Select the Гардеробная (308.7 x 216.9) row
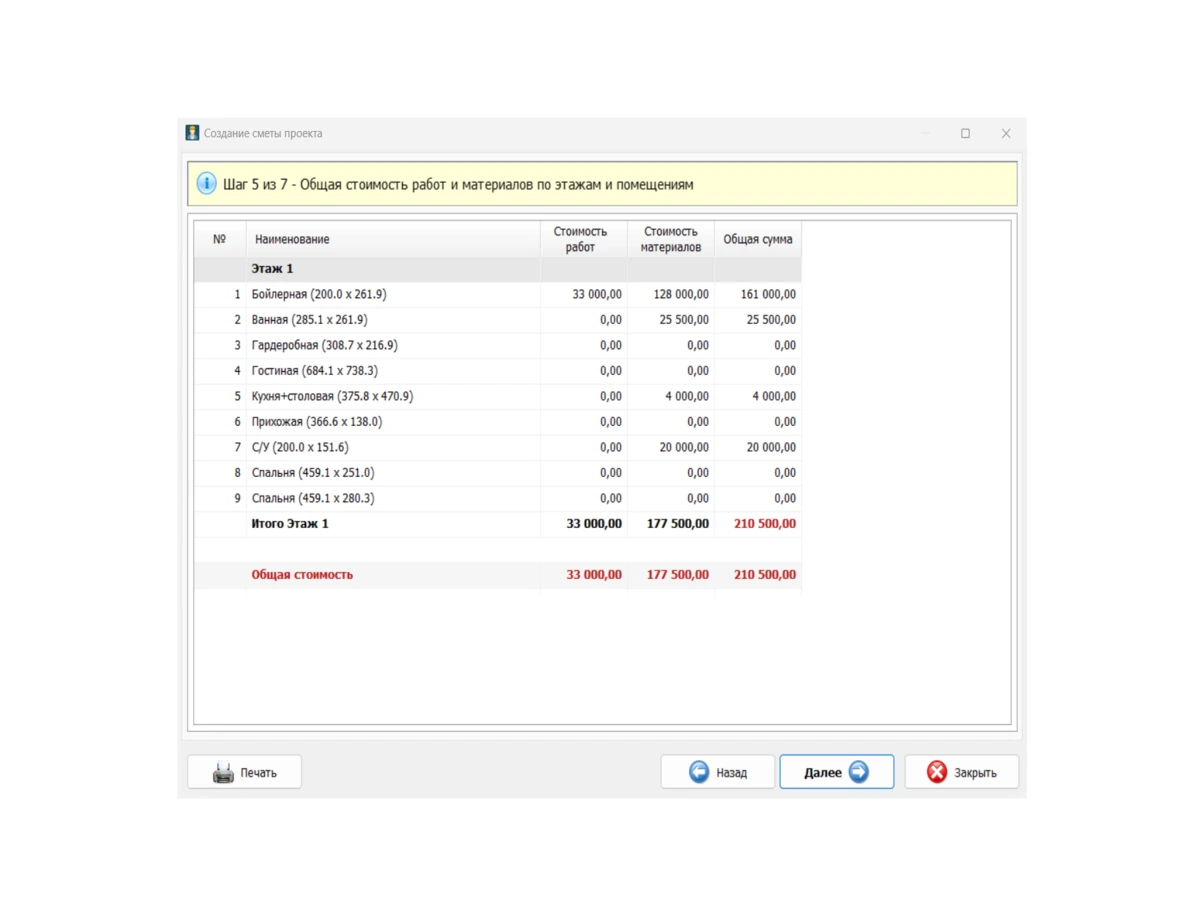Image resolution: width=1200 pixels, height=910 pixels. [x=497, y=345]
